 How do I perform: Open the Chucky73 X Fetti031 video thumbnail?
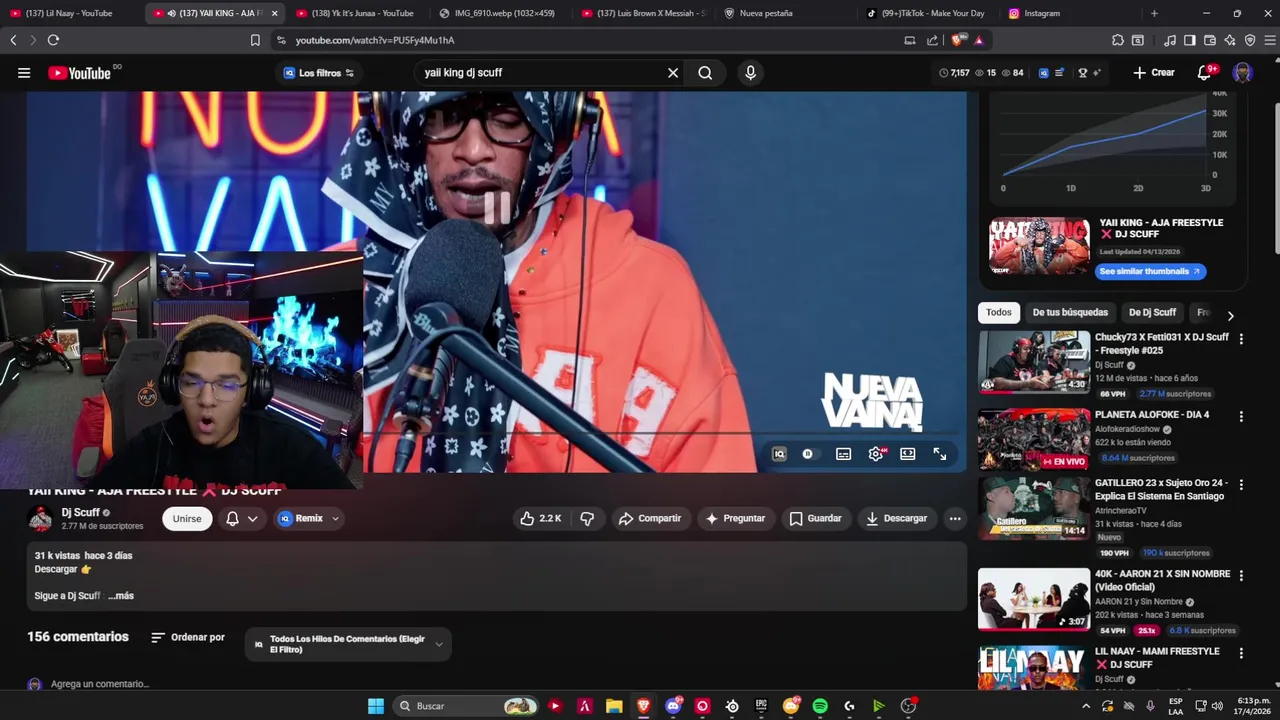coord(1034,362)
